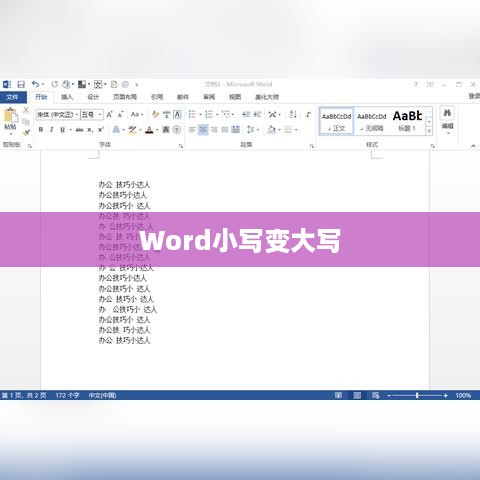Open the Paste button
The image size is (480, 480).
(x=10, y=121)
